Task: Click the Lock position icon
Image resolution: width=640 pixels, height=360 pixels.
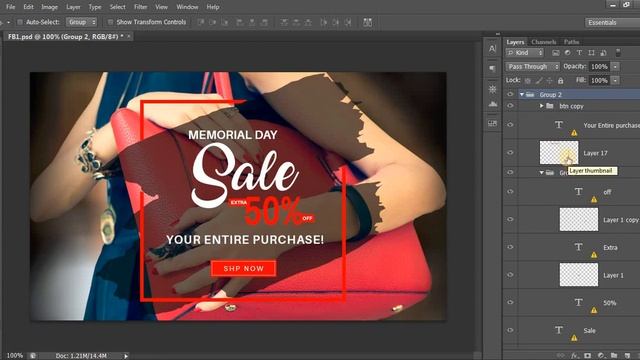Action: (550, 81)
